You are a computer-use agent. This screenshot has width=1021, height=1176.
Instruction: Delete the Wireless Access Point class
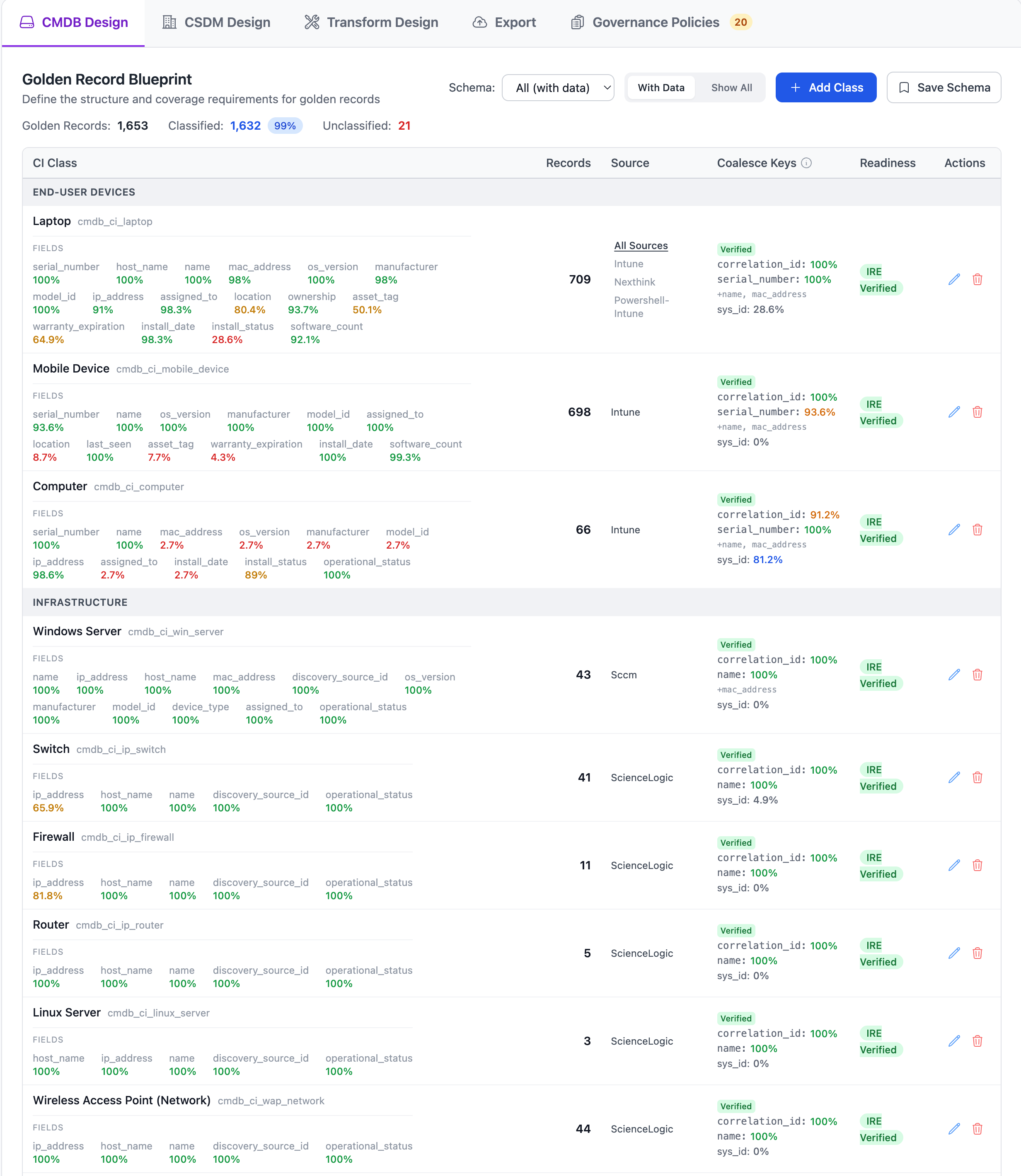[x=977, y=1129]
